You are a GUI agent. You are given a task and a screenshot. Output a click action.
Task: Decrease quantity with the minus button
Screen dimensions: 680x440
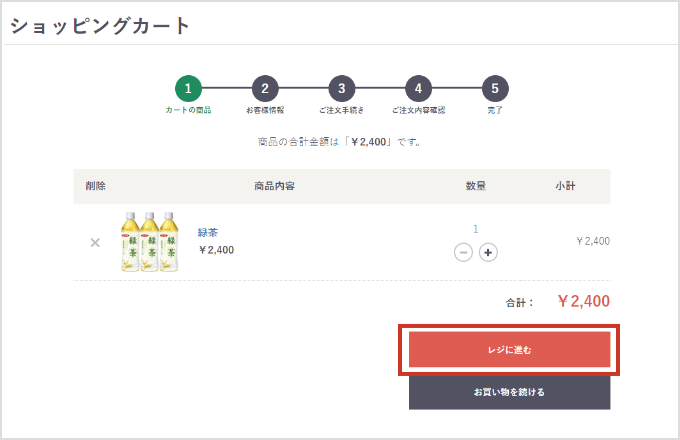tap(463, 252)
